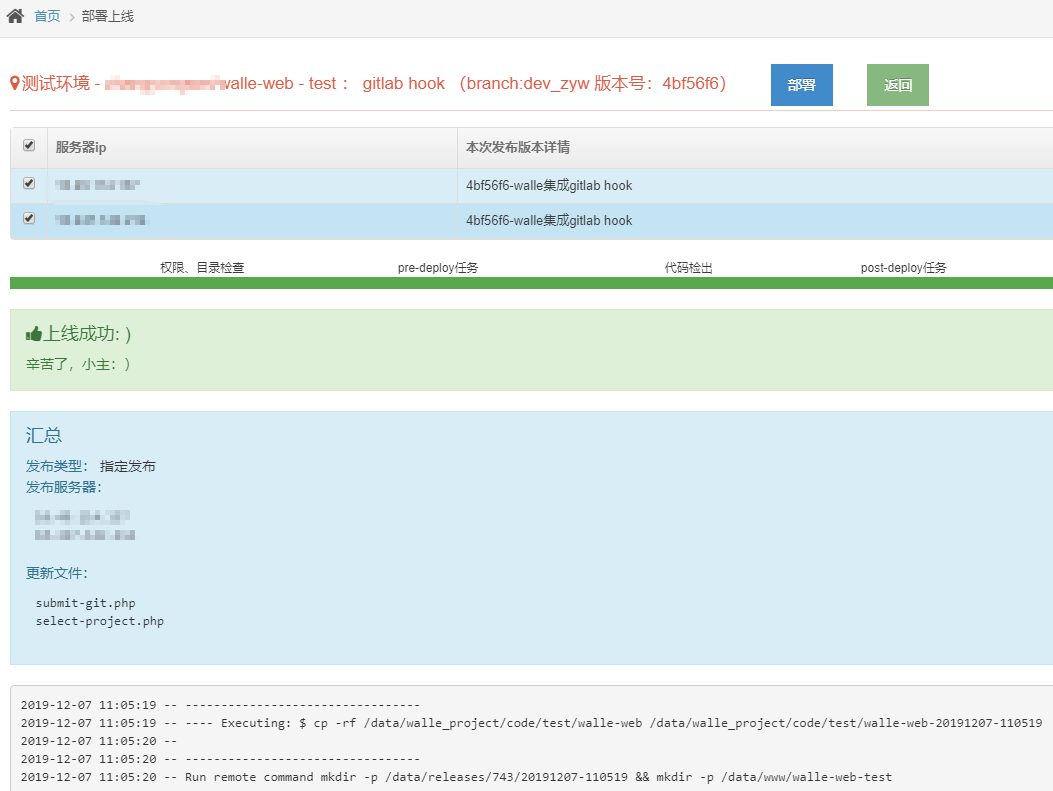Image resolution: width=1053 pixels, height=791 pixels.
Task: Select submit-git.php in updated files
Action: pyautogui.click(x=85, y=603)
